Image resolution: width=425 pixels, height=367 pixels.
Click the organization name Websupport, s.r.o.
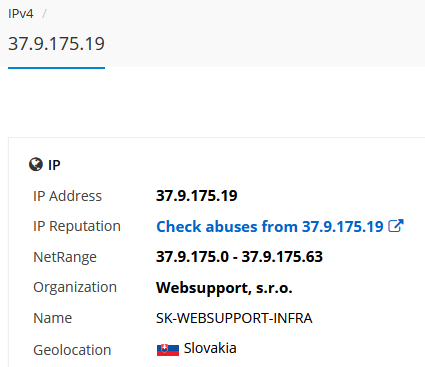pos(224,288)
